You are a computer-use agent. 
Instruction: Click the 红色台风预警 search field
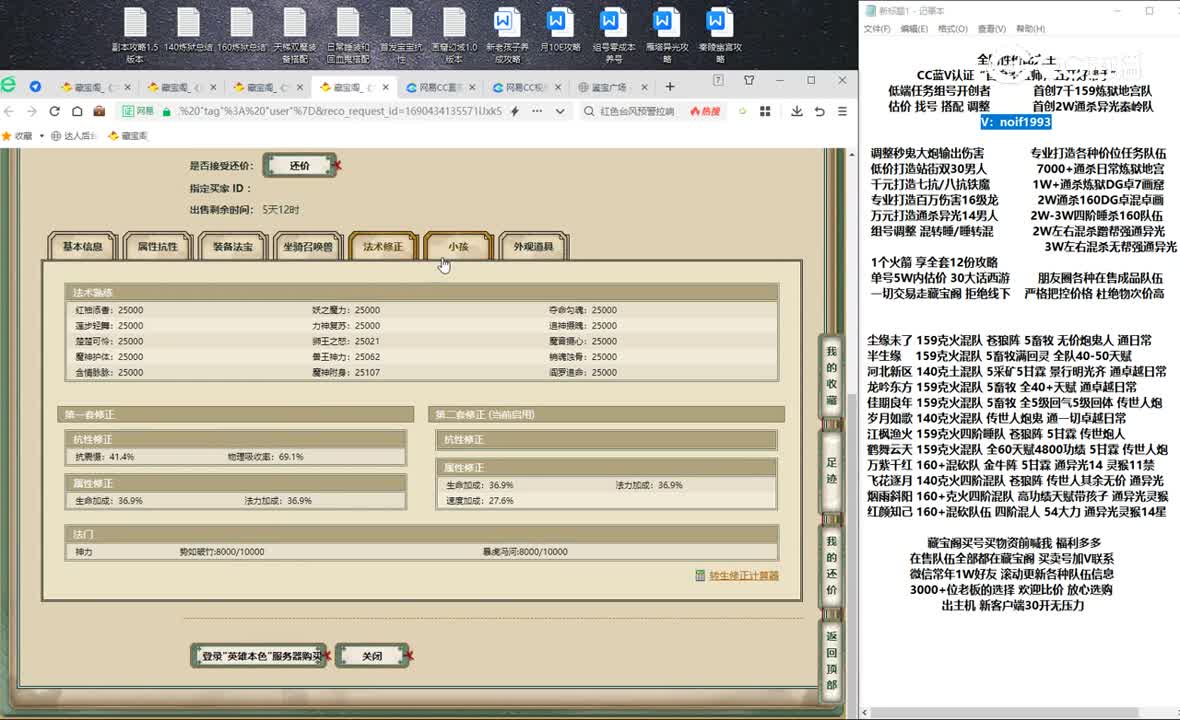click(637, 111)
